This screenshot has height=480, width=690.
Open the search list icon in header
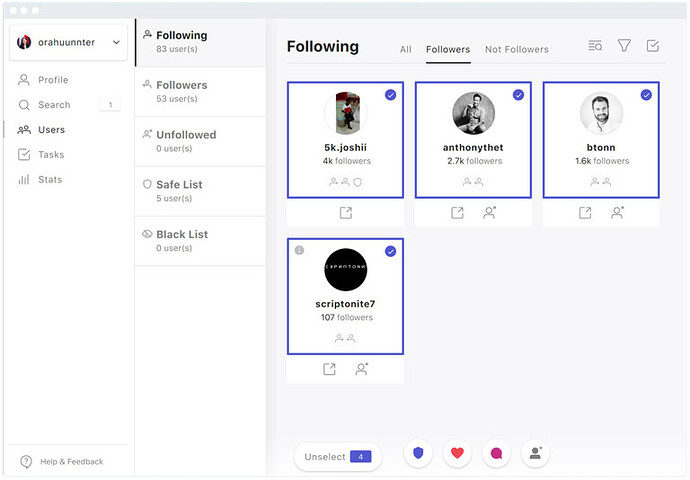595,45
